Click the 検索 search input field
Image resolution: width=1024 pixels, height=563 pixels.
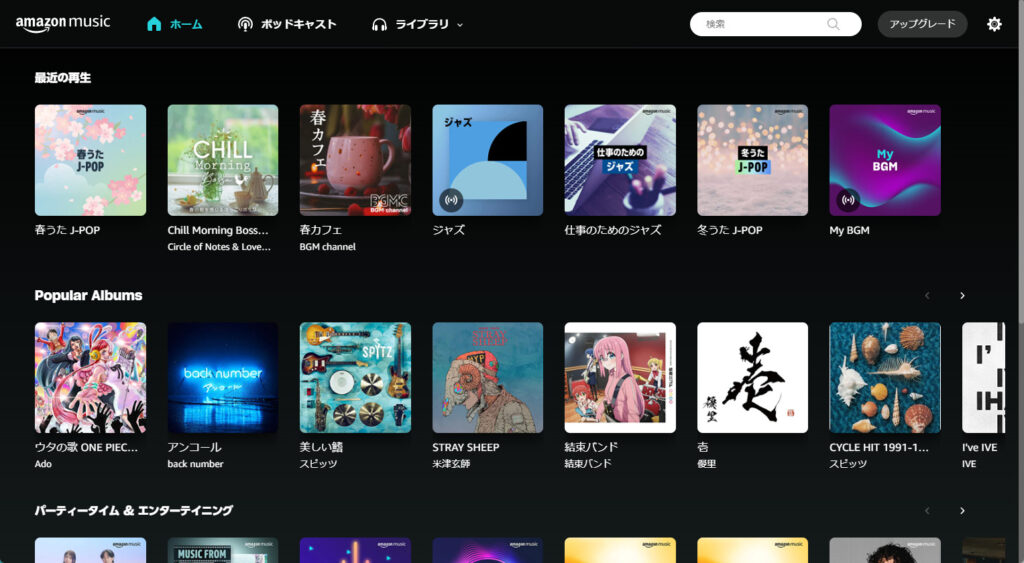click(775, 24)
